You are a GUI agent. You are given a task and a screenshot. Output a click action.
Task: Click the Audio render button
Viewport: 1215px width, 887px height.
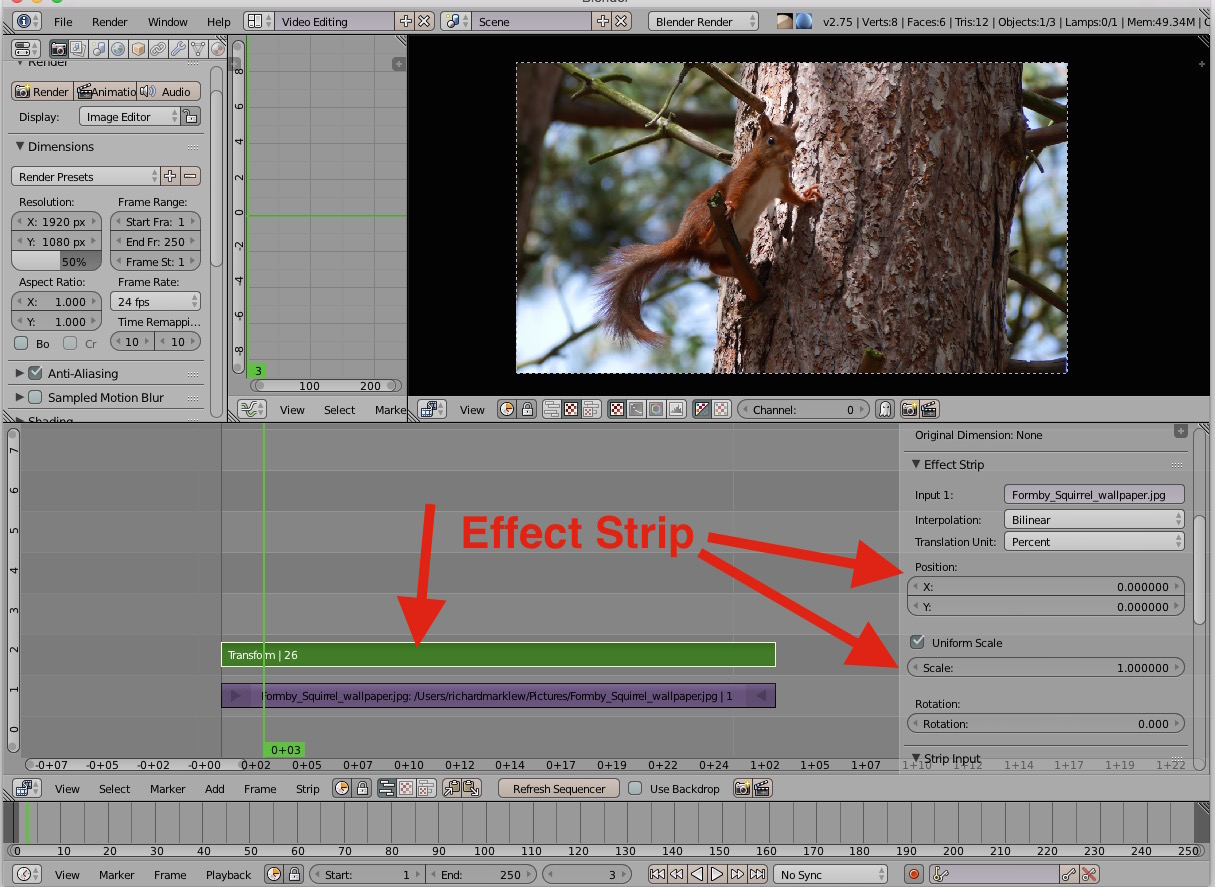[x=168, y=91]
